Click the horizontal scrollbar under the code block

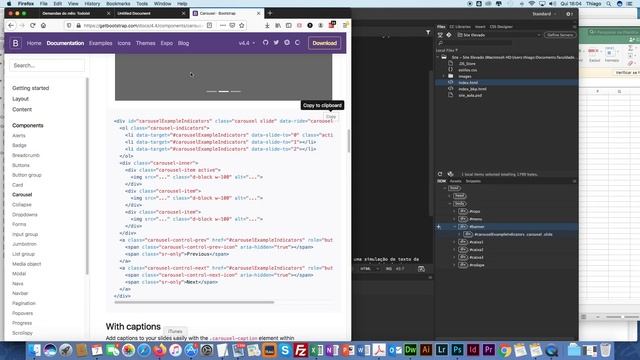[x=194, y=302]
